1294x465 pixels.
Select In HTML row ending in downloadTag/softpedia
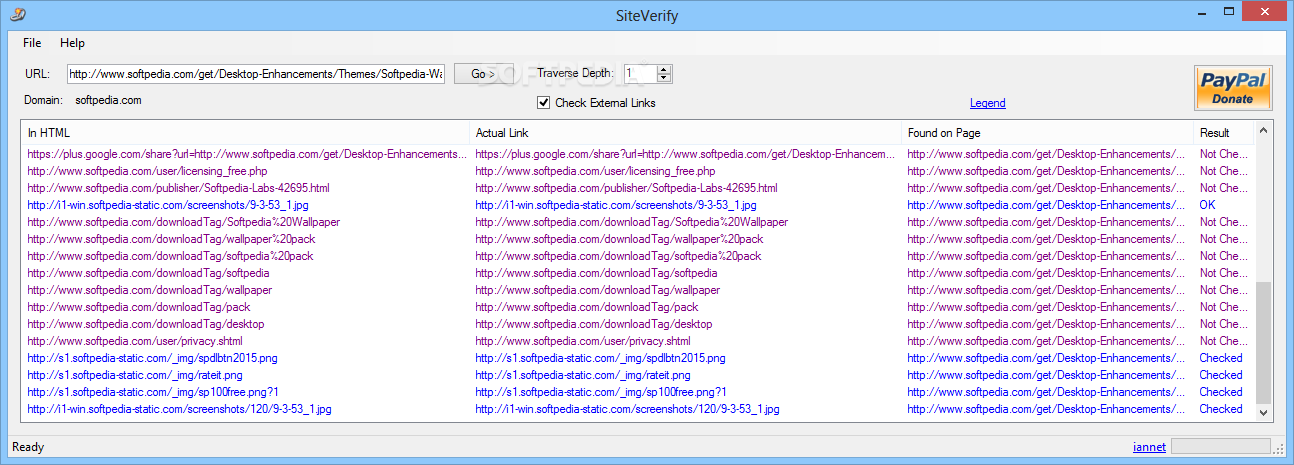[x=148, y=273]
